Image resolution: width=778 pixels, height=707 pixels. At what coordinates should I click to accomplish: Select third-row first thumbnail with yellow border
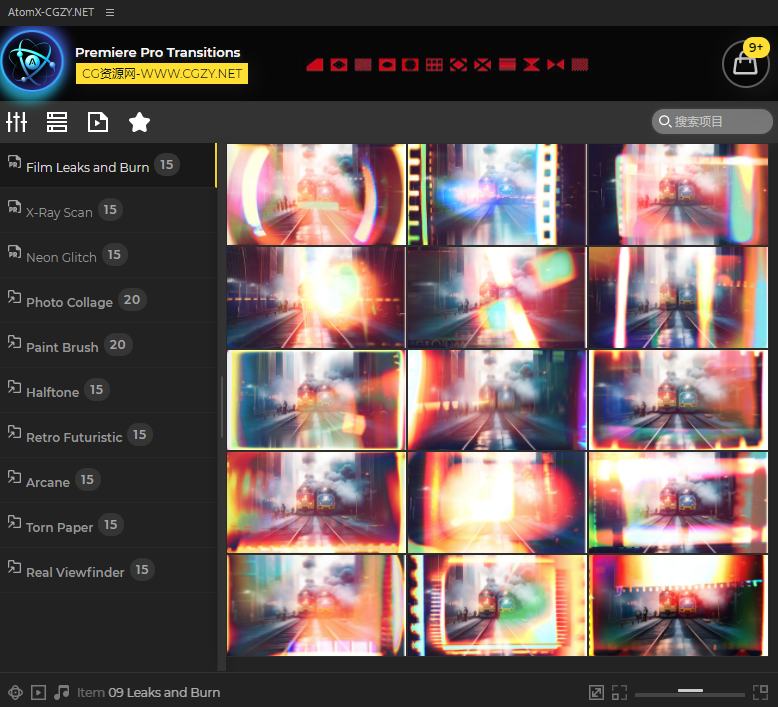click(316, 400)
